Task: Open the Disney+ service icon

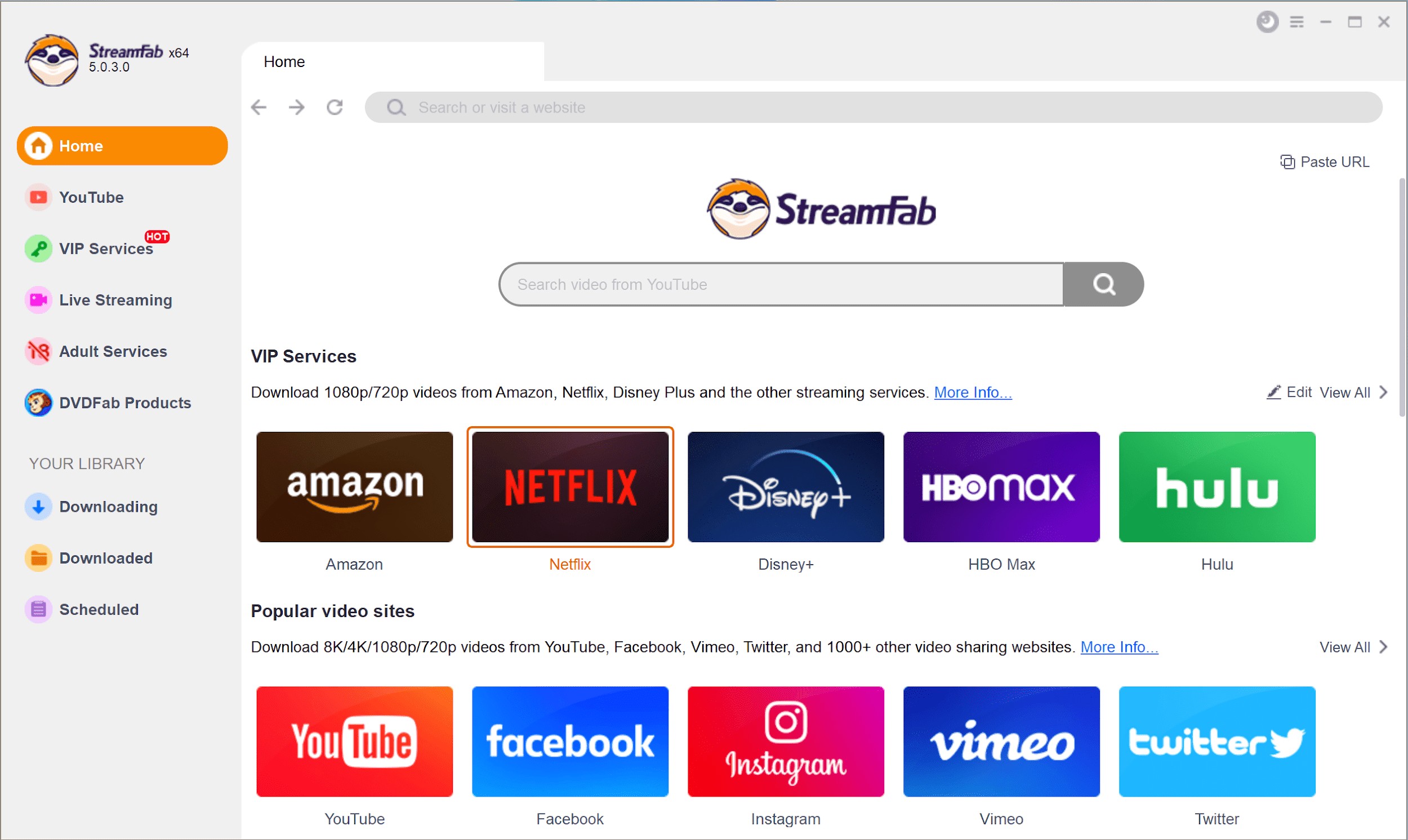Action: (x=787, y=488)
